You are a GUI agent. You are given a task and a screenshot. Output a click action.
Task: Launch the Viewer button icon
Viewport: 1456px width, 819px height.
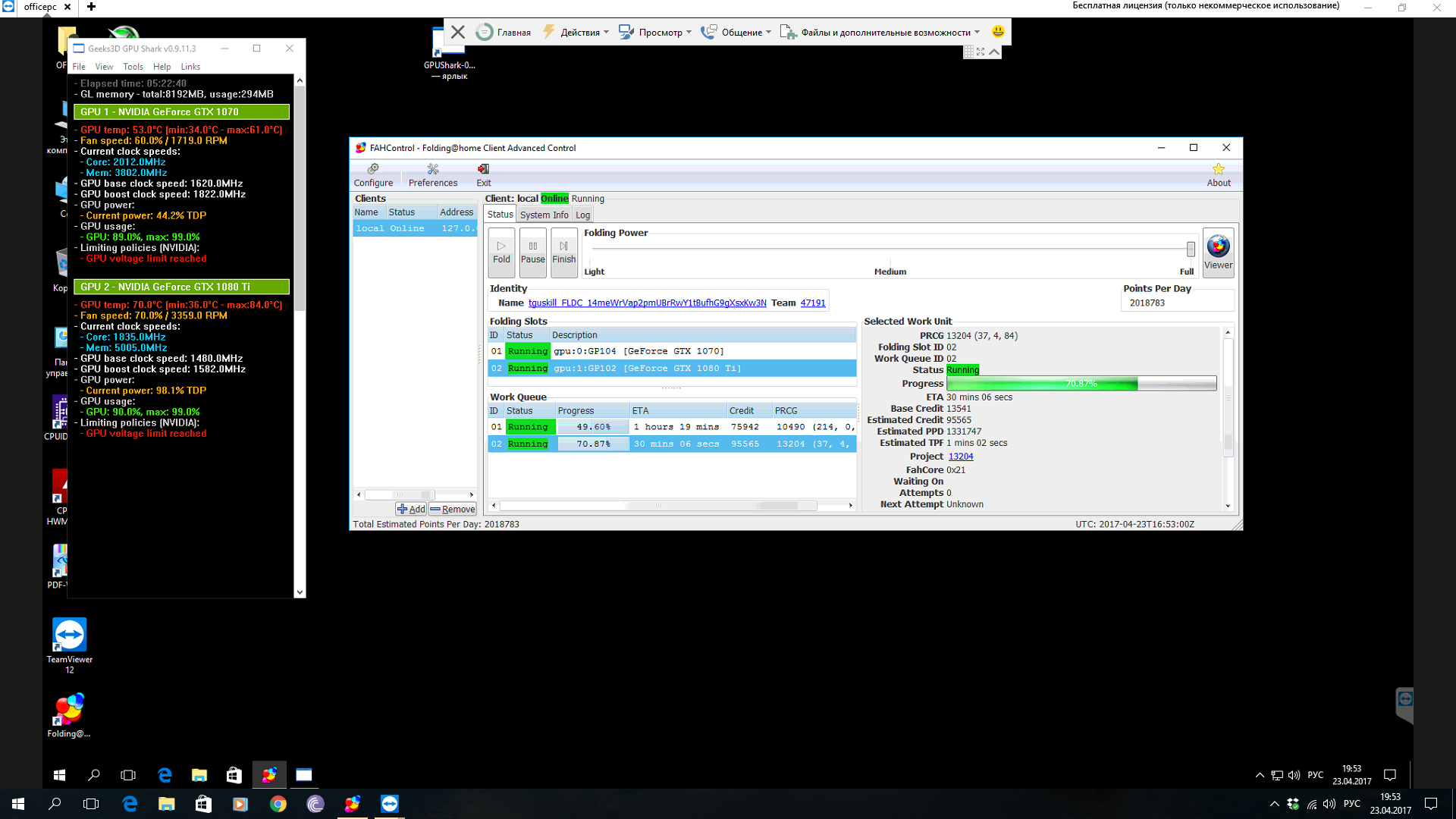(1218, 246)
